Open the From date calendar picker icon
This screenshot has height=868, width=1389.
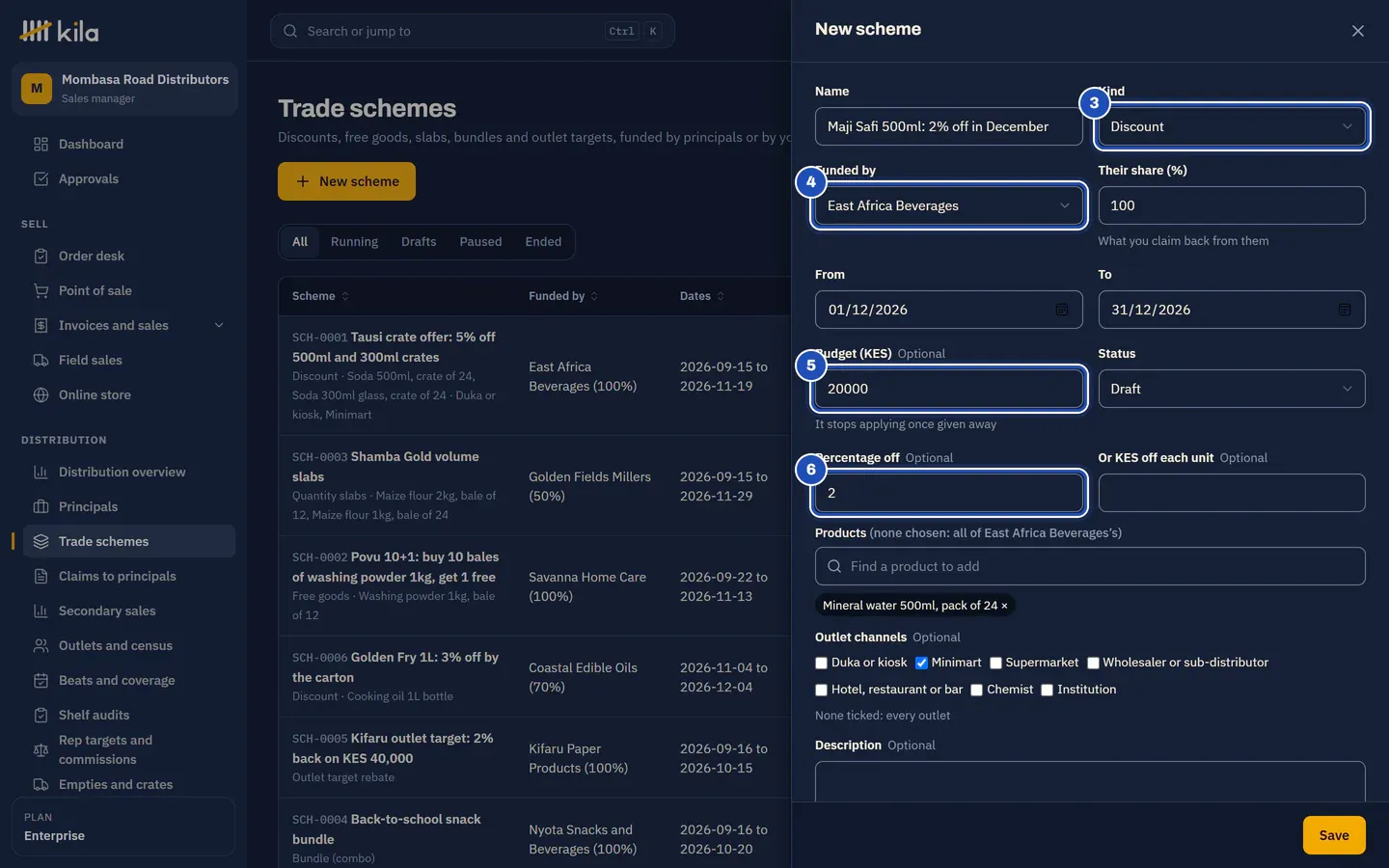(x=1061, y=310)
